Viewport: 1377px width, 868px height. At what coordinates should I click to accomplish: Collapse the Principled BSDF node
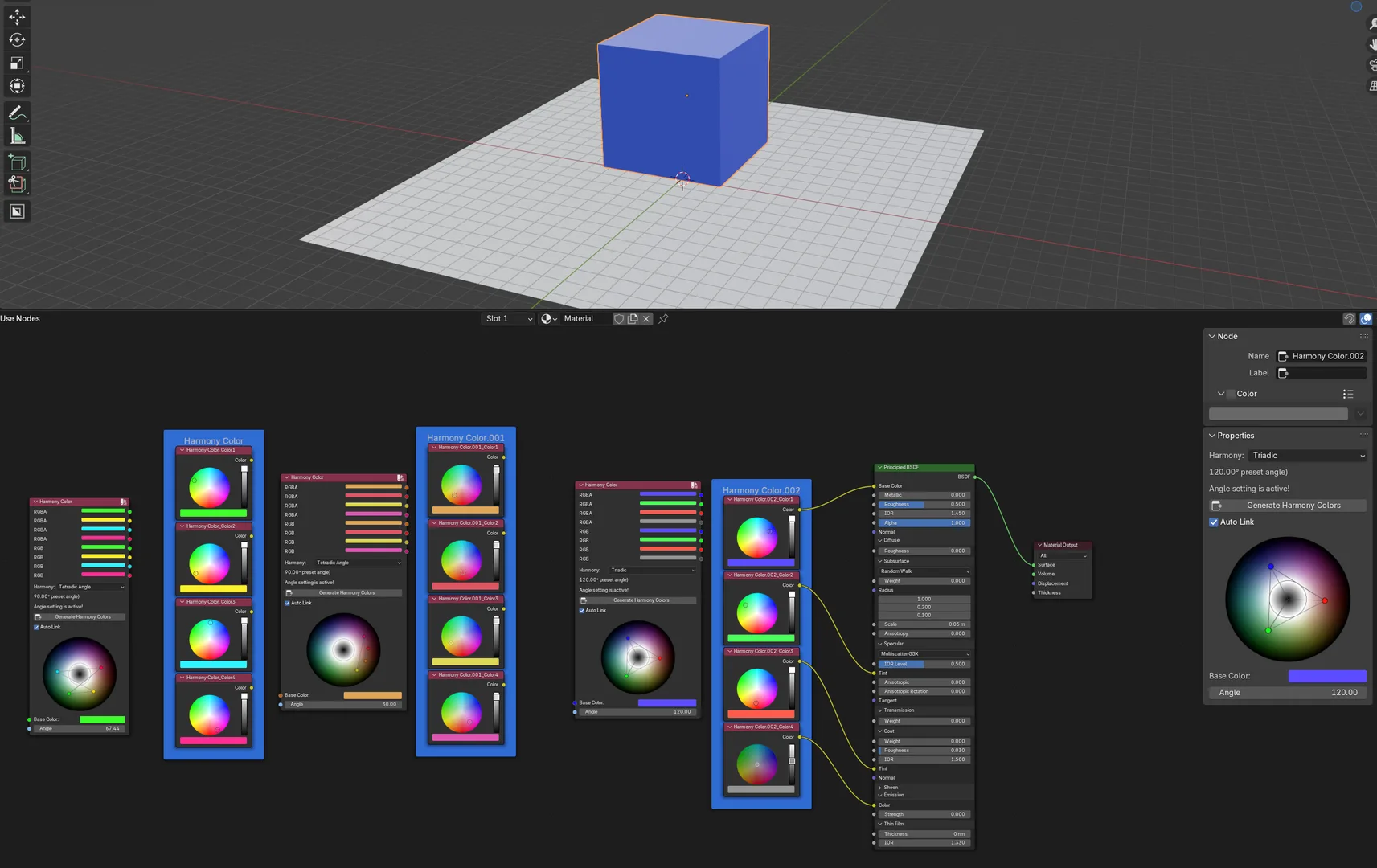click(x=879, y=467)
